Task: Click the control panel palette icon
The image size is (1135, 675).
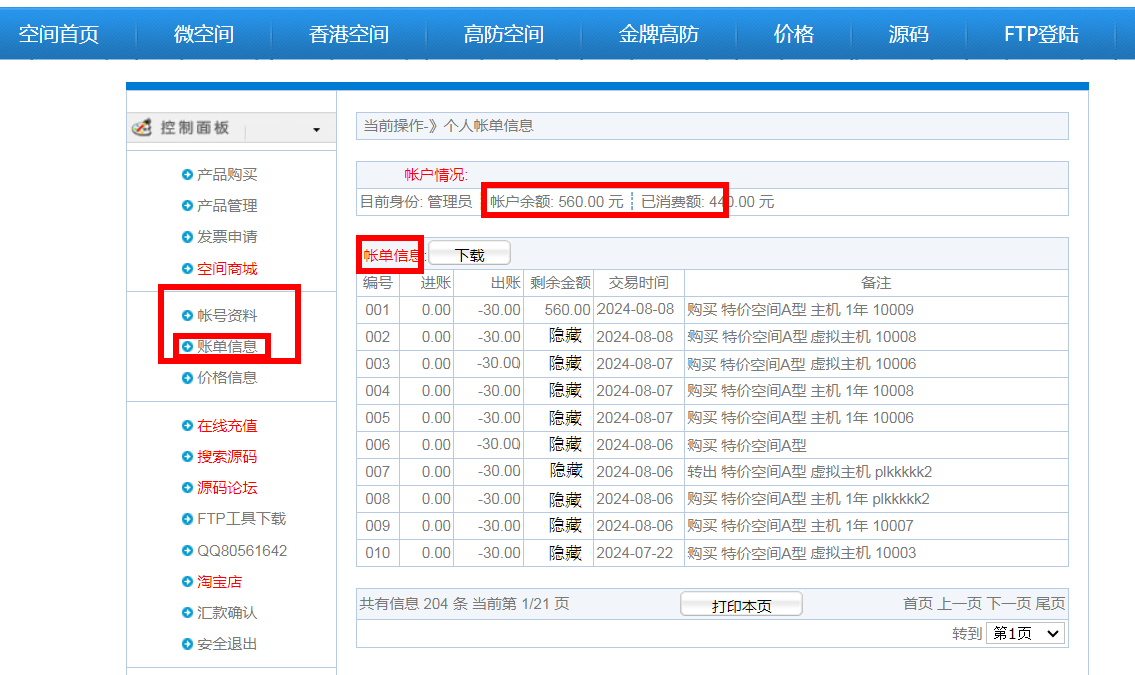Action: [x=142, y=128]
